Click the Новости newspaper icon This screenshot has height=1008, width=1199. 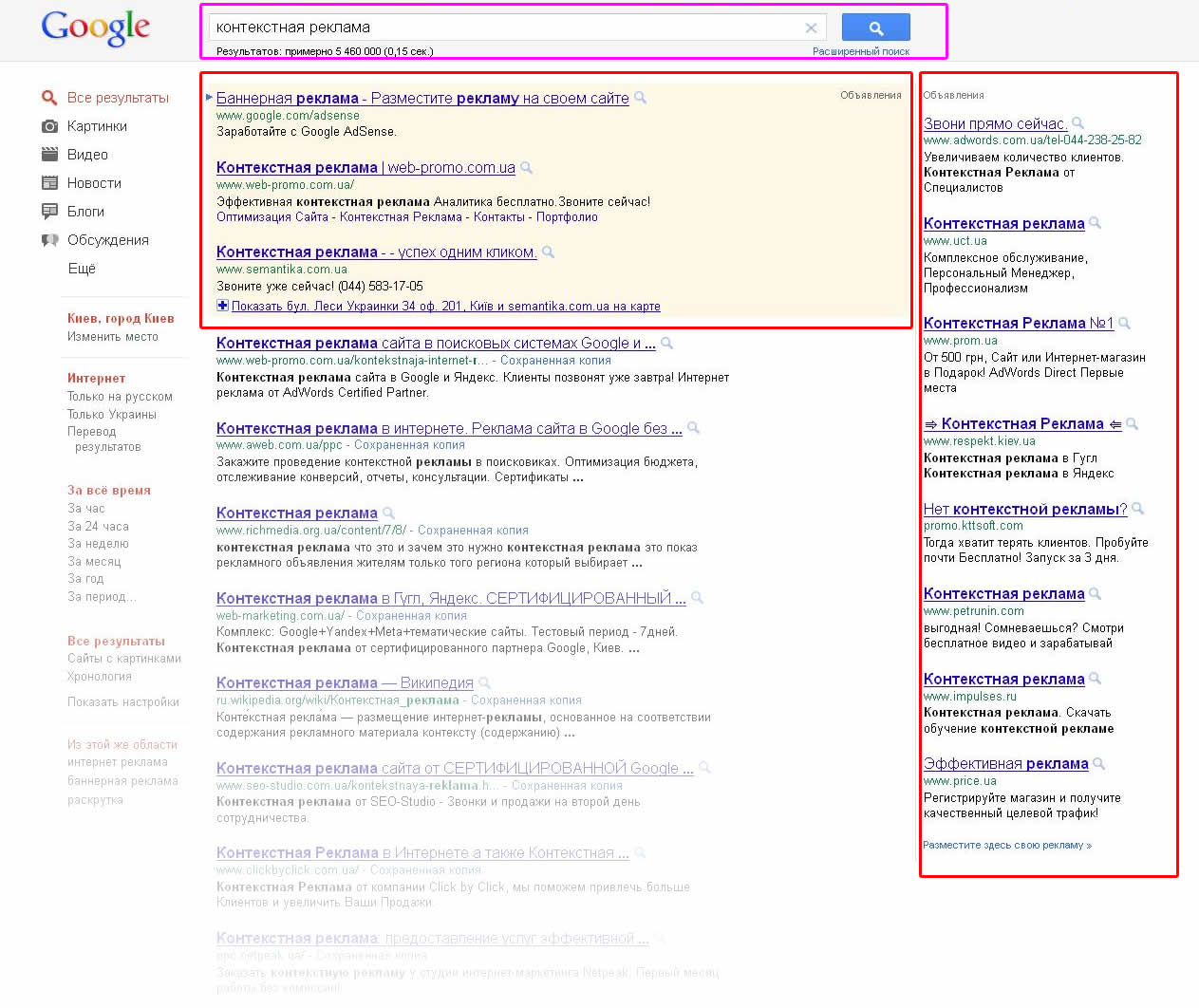[x=49, y=183]
